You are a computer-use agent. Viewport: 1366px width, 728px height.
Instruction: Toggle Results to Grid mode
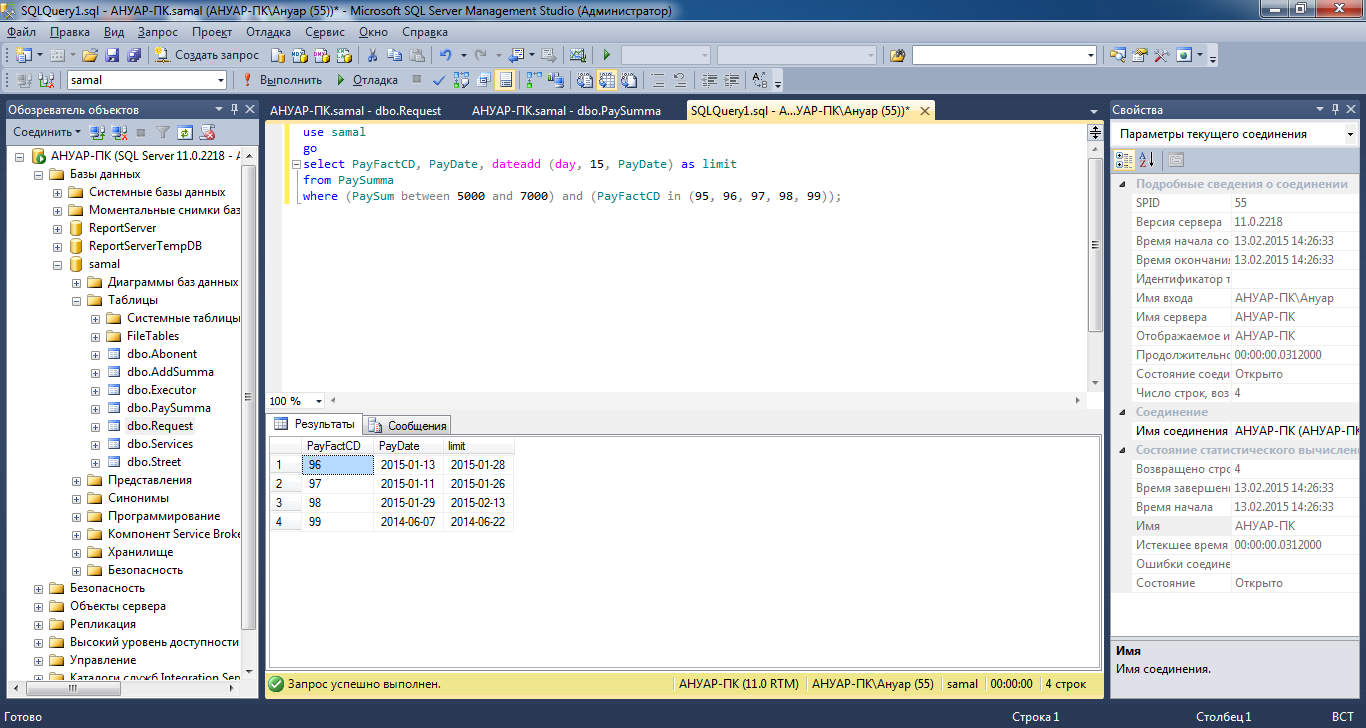[x=606, y=80]
